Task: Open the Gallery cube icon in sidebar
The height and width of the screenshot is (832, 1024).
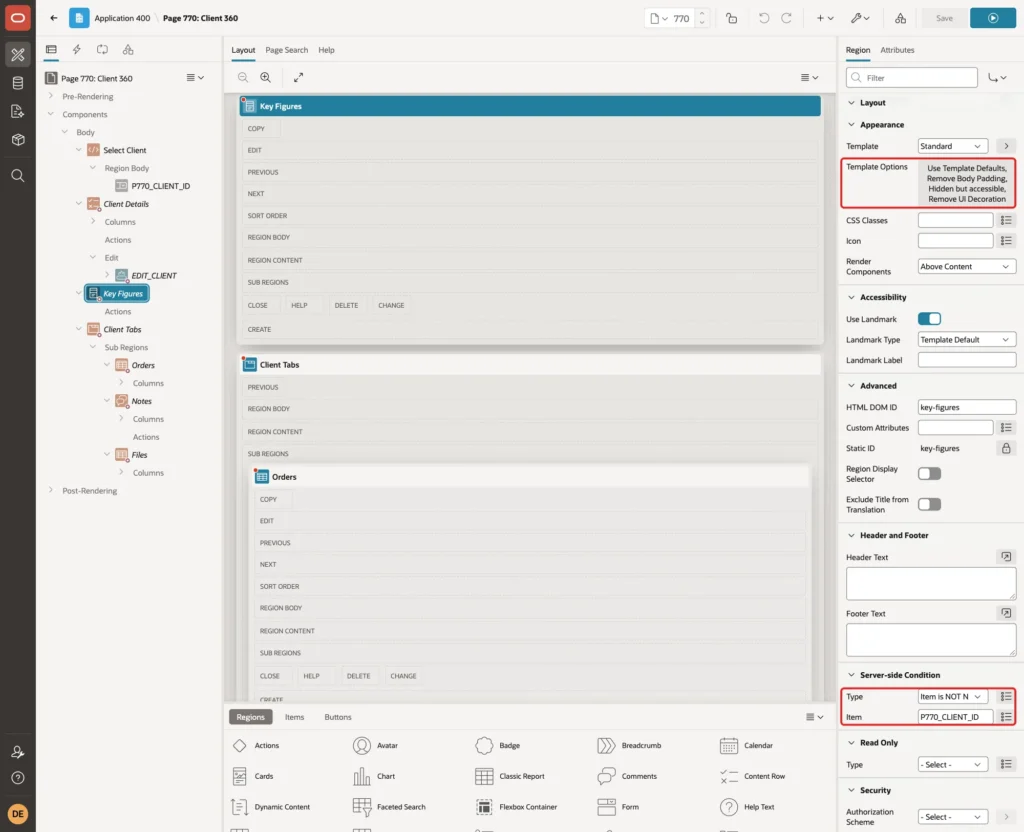Action: click(x=18, y=139)
